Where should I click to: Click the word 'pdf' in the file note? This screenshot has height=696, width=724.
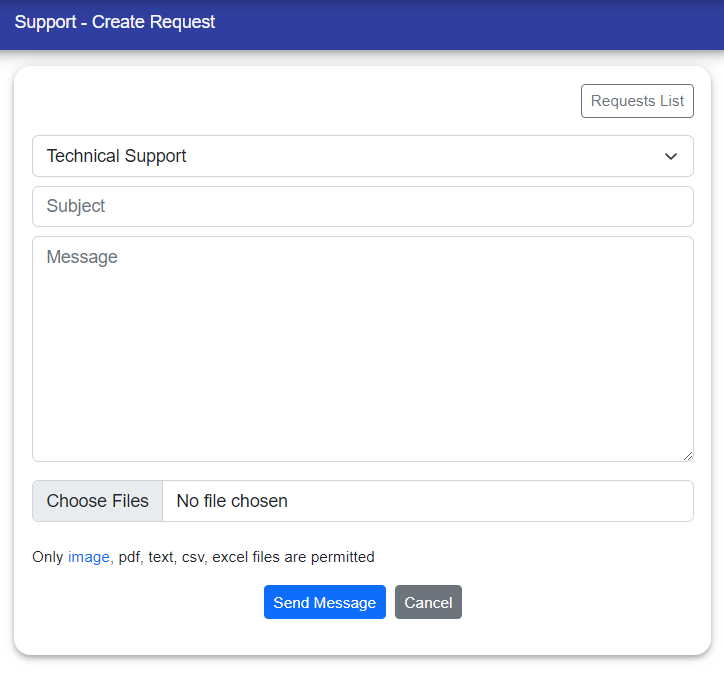130,557
